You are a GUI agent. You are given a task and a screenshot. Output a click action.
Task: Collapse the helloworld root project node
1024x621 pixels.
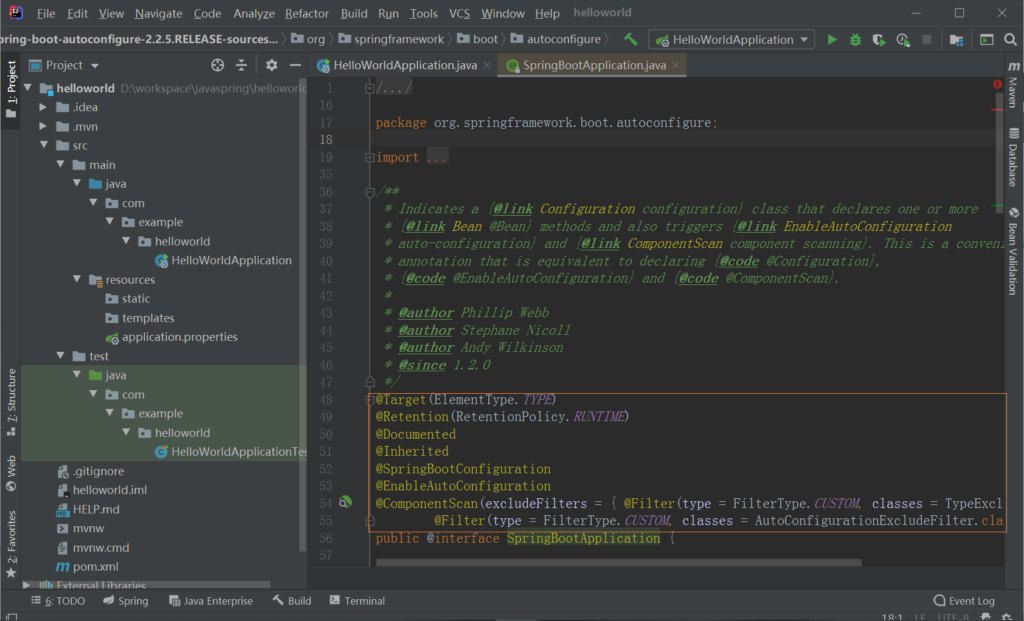coord(28,88)
